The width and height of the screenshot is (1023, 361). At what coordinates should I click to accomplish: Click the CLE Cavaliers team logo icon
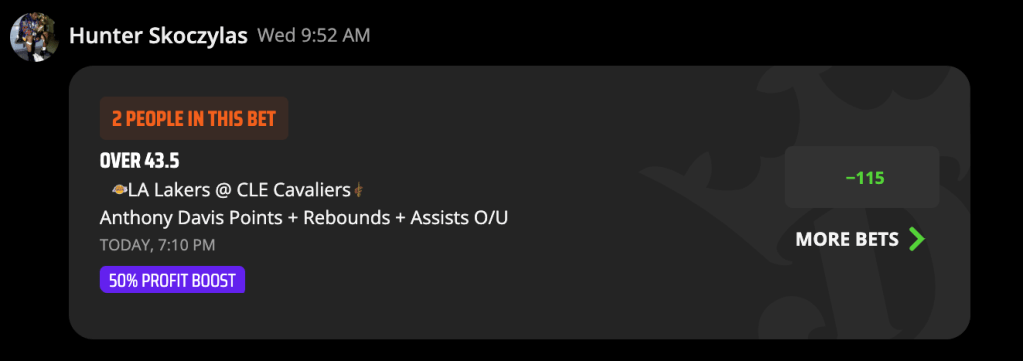click(x=358, y=190)
